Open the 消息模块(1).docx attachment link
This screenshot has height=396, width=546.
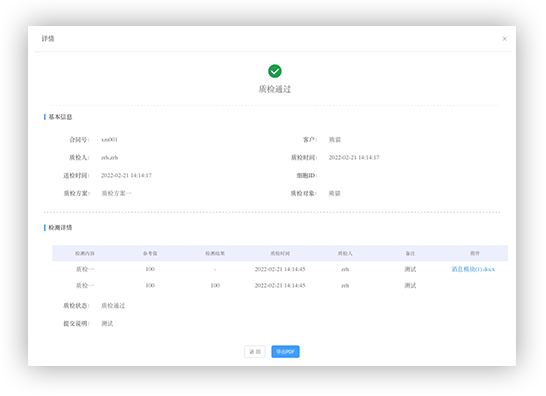473,269
